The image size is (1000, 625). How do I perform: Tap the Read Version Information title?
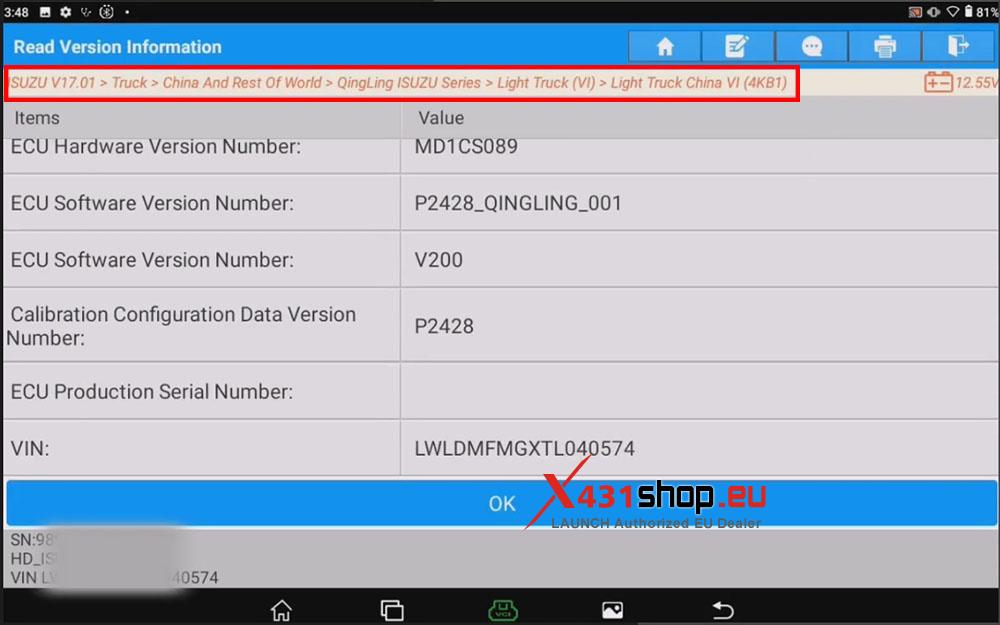(x=117, y=47)
